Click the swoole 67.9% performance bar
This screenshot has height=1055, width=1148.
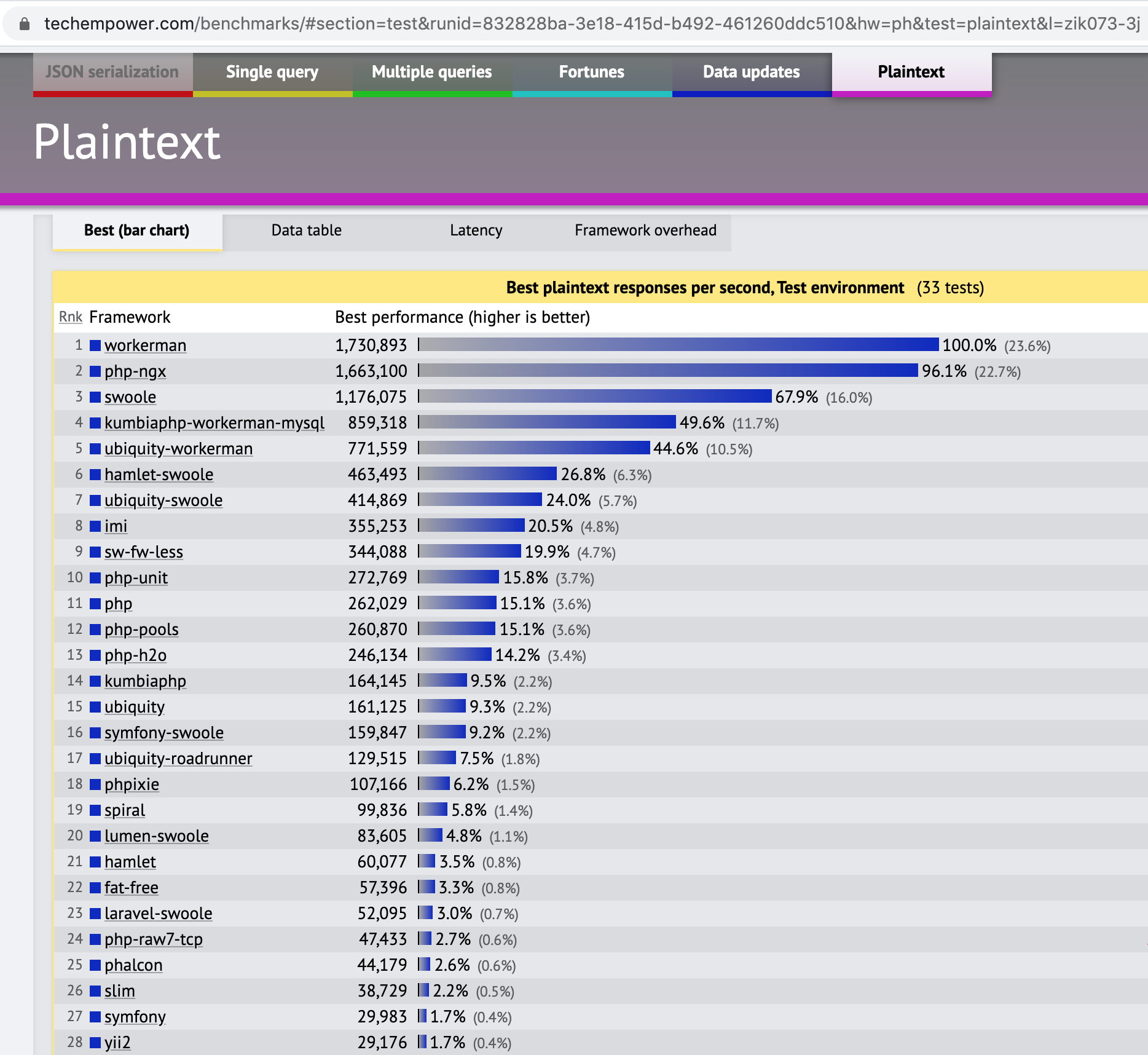pos(596,397)
